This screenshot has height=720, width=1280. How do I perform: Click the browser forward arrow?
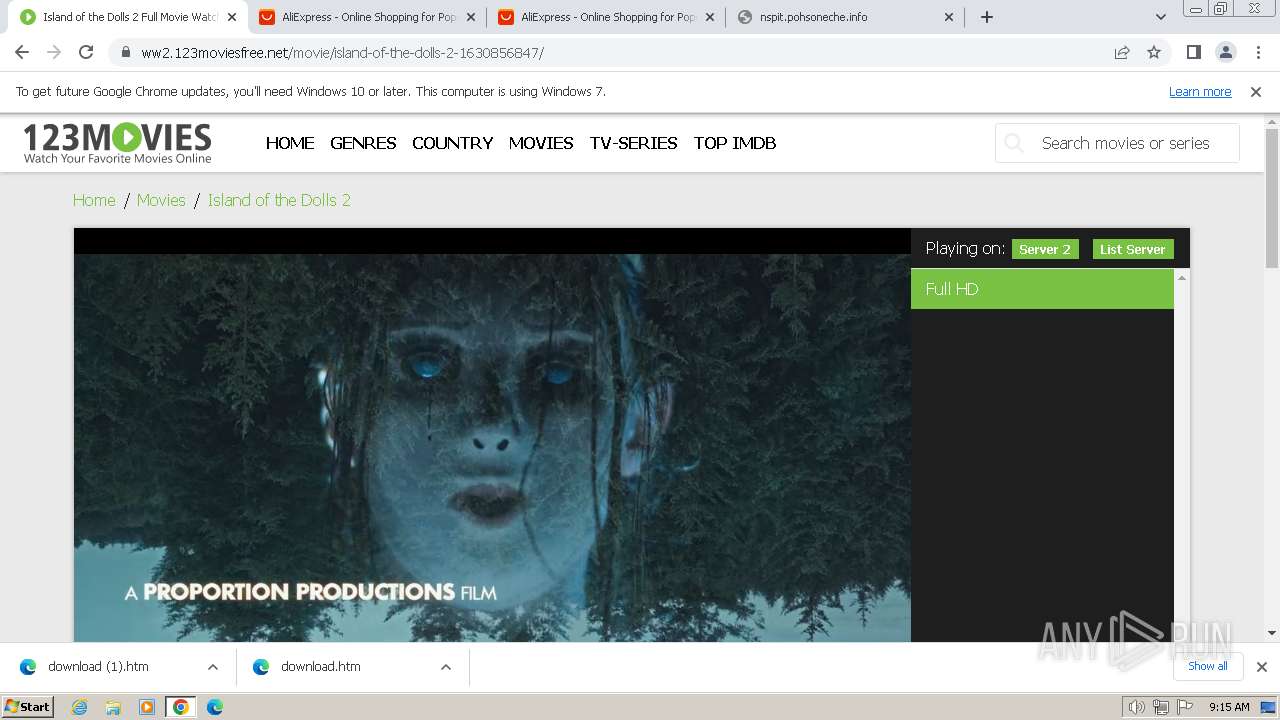pos(54,53)
